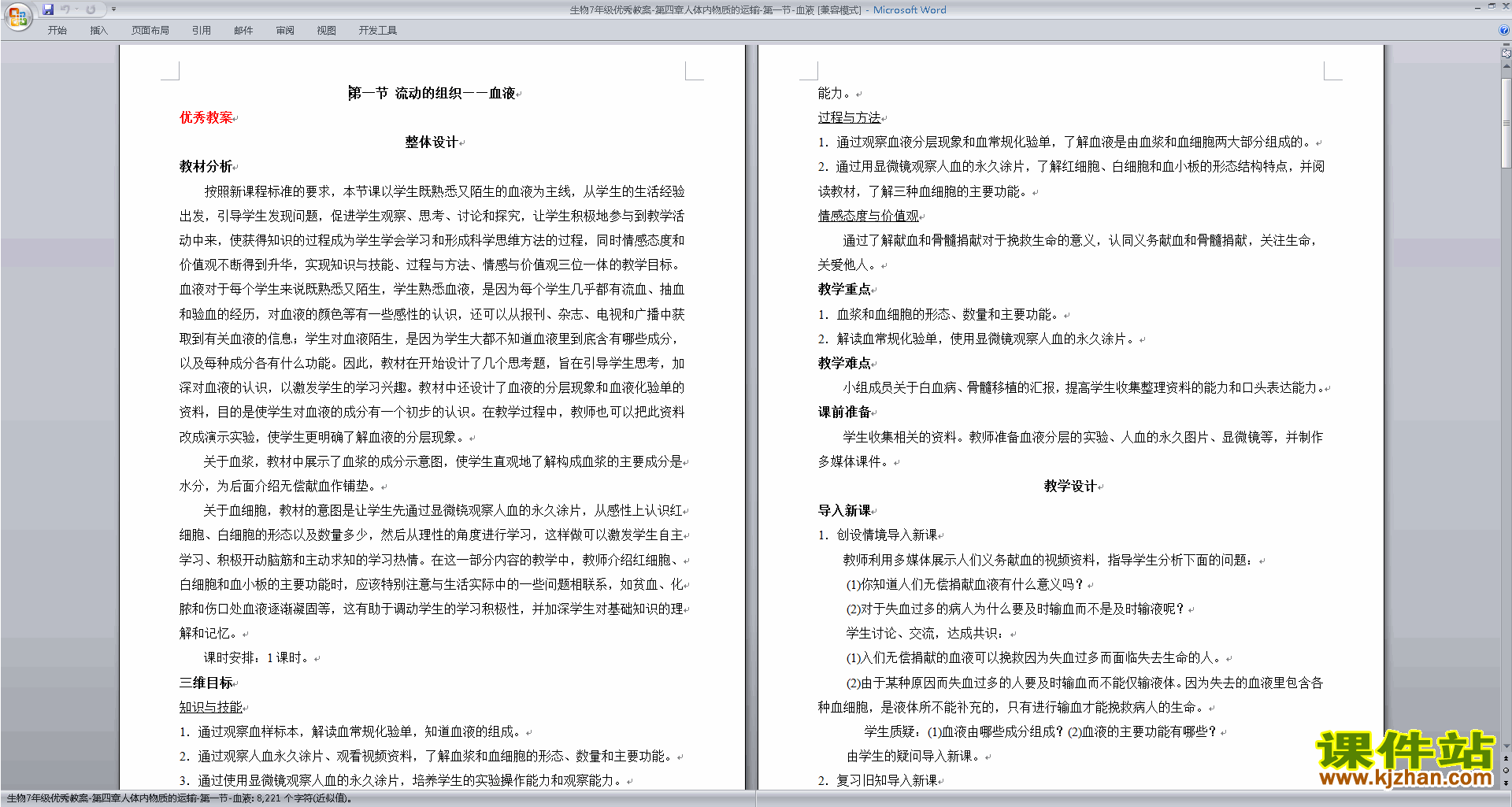Click the line 学生讨论、交流，达成共识
The height and width of the screenshot is (807, 1512).
click(925, 633)
